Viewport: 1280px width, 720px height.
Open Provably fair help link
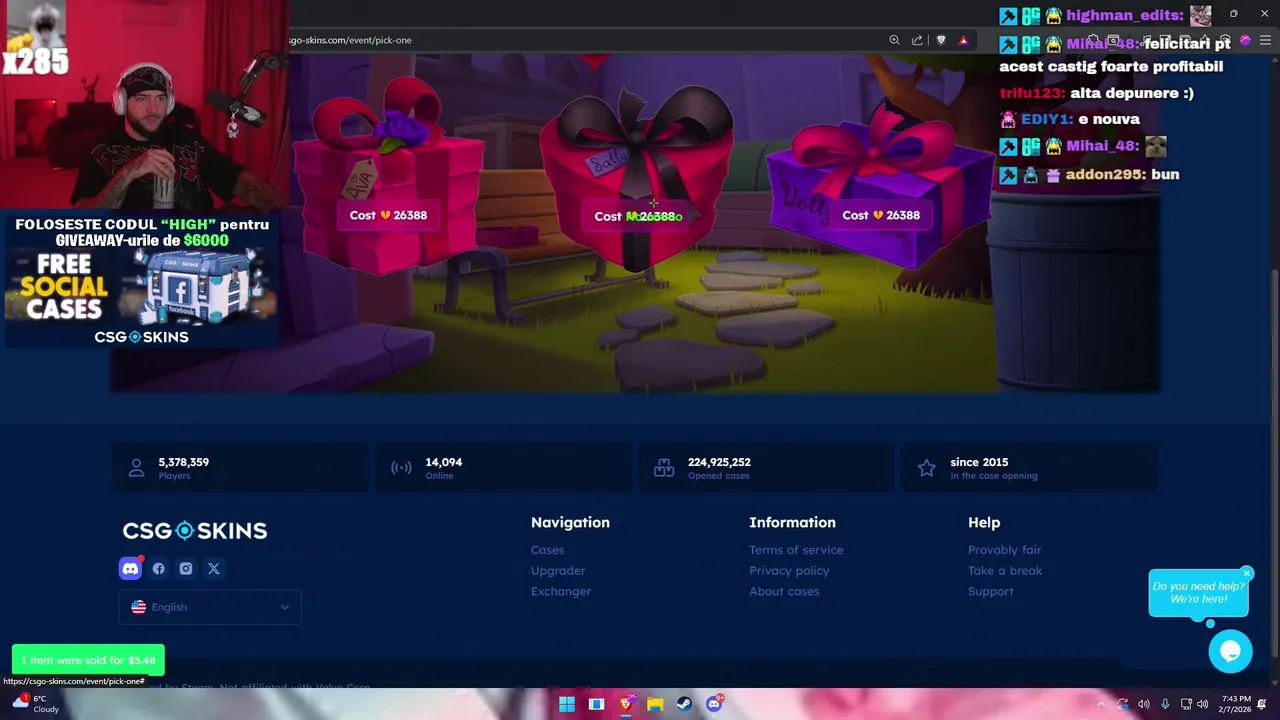tap(1004, 550)
